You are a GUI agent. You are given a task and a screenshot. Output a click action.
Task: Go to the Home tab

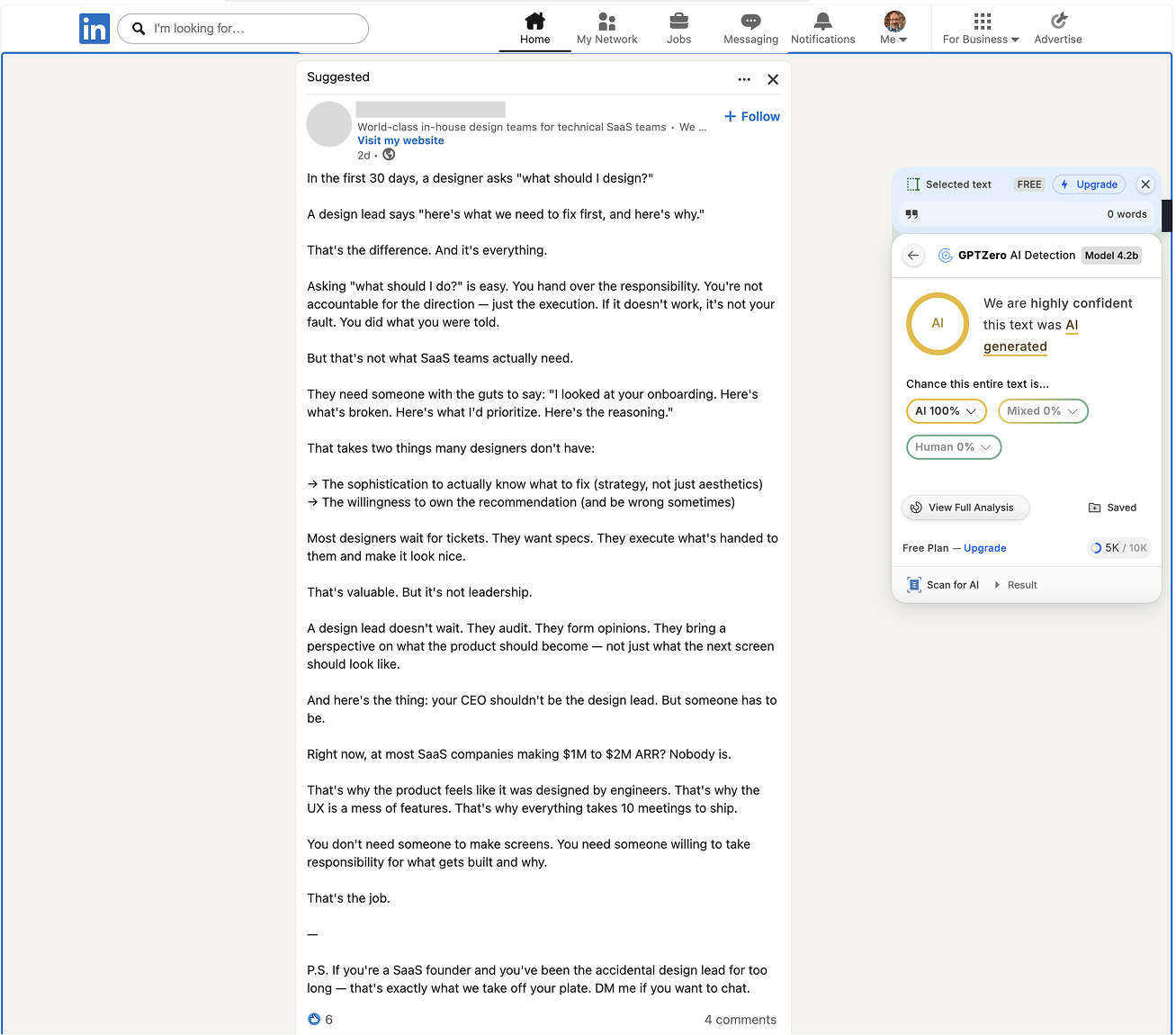534,29
